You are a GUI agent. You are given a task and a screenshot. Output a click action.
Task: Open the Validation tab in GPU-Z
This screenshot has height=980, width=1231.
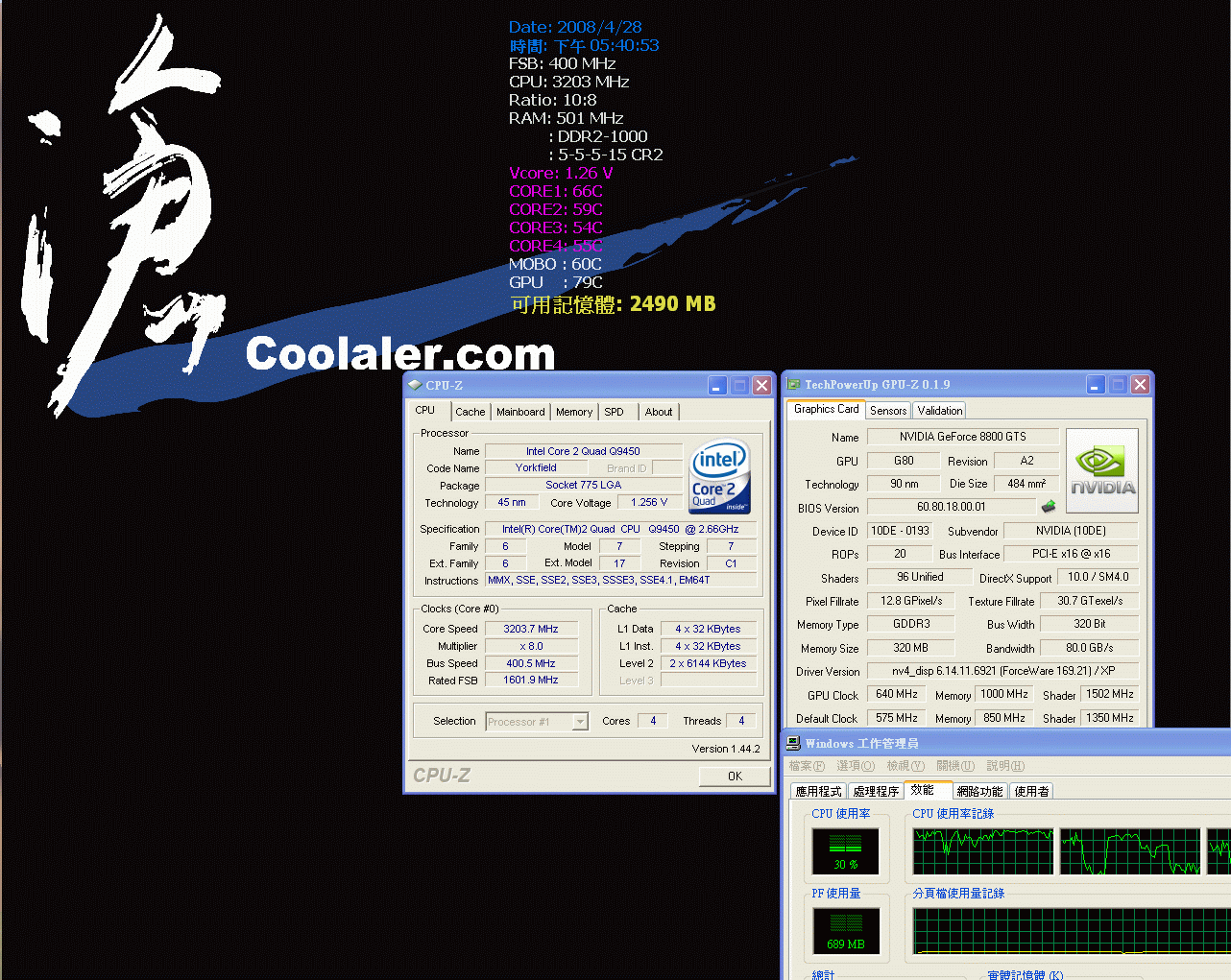[x=940, y=411]
